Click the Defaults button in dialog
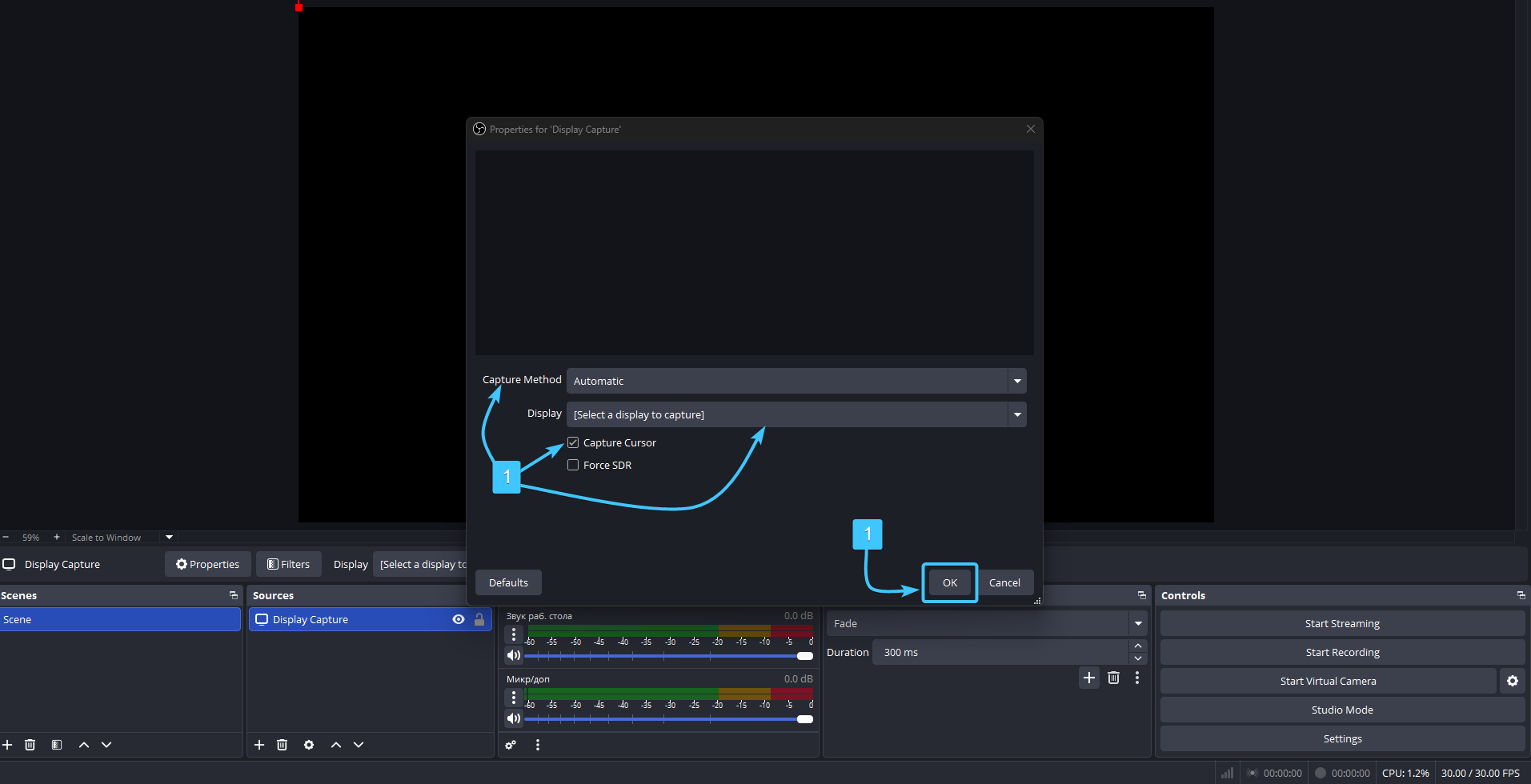Screen dimensions: 1531x784 508,582
